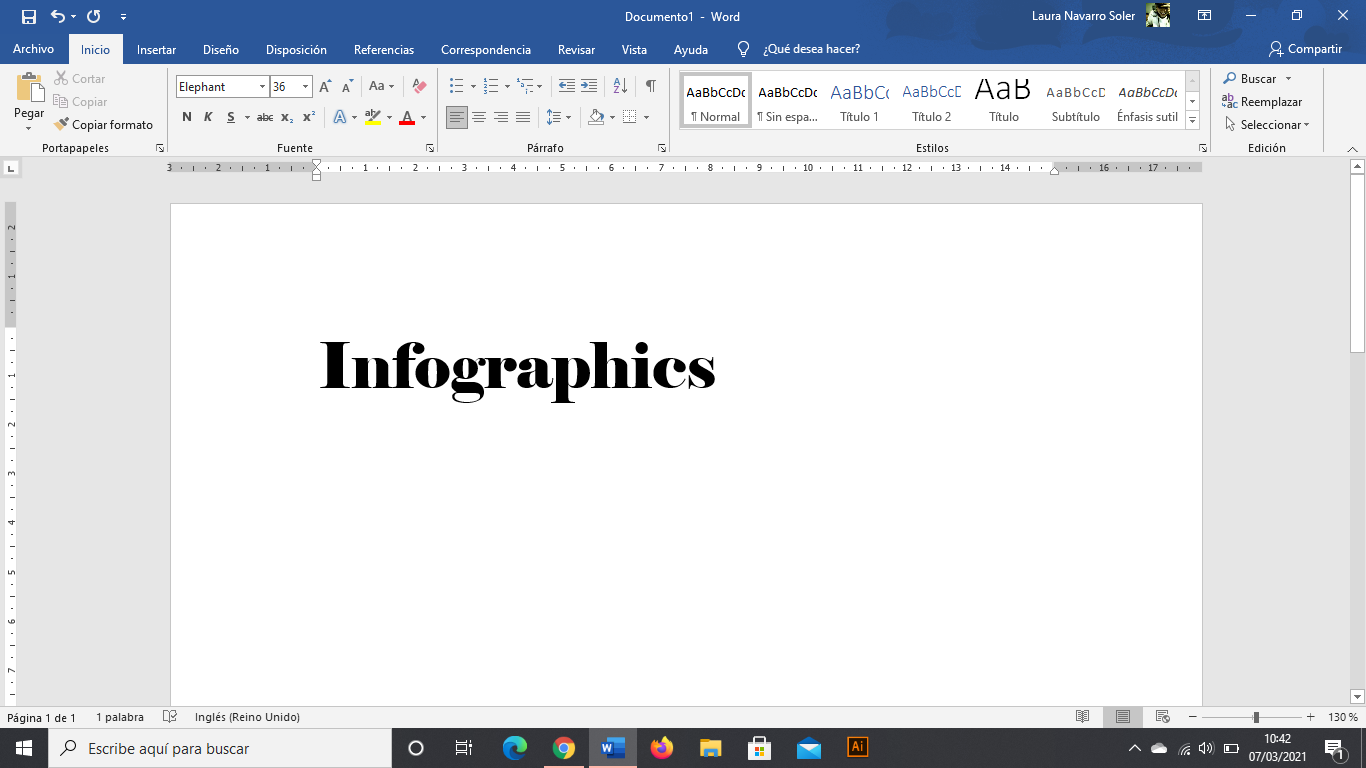Image resolution: width=1366 pixels, height=768 pixels.
Task: Open the Insertar ribbon tab
Action: pyautogui.click(x=156, y=49)
